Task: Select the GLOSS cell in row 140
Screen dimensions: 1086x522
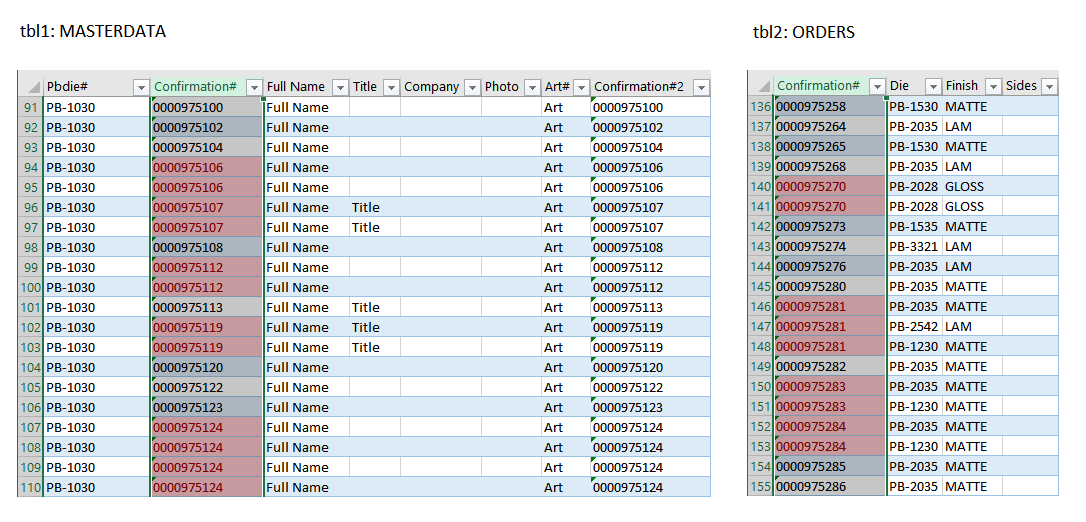Action: tap(965, 187)
